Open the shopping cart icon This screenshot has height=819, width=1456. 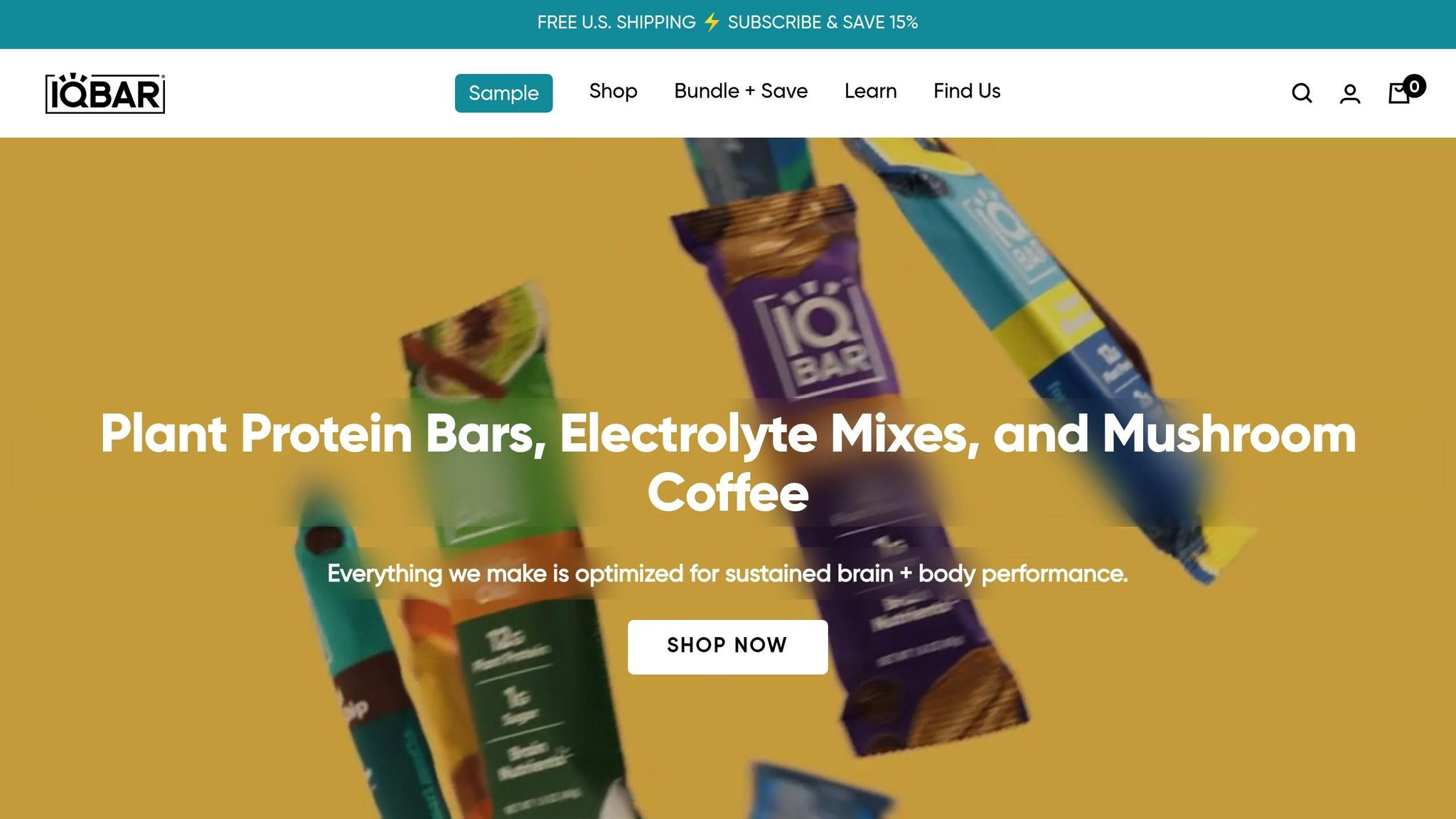(x=1399, y=93)
